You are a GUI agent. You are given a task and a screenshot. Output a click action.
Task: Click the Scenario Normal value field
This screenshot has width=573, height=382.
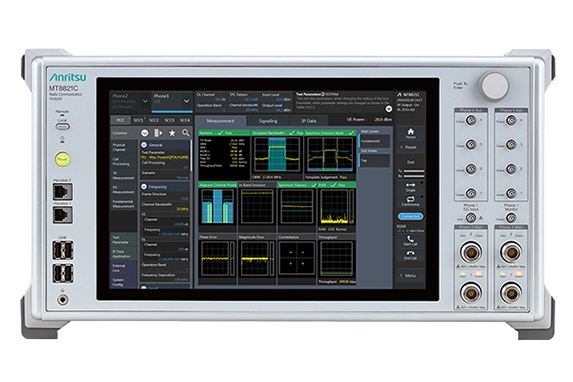165,175
